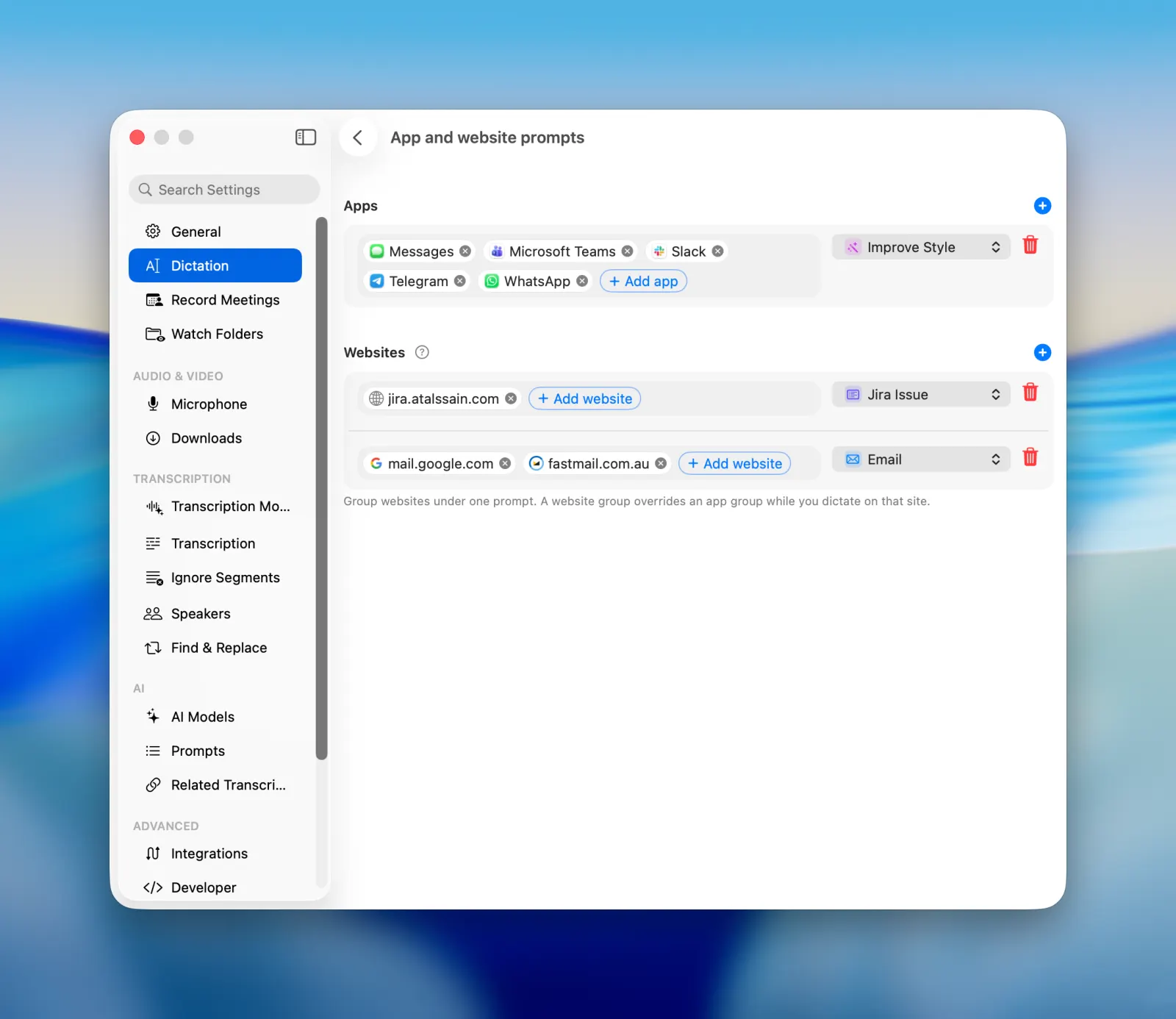The width and height of the screenshot is (1176, 1019).
Task: Focus the Search Settings field
Action: pyautogui.click(x=224, y=190)
